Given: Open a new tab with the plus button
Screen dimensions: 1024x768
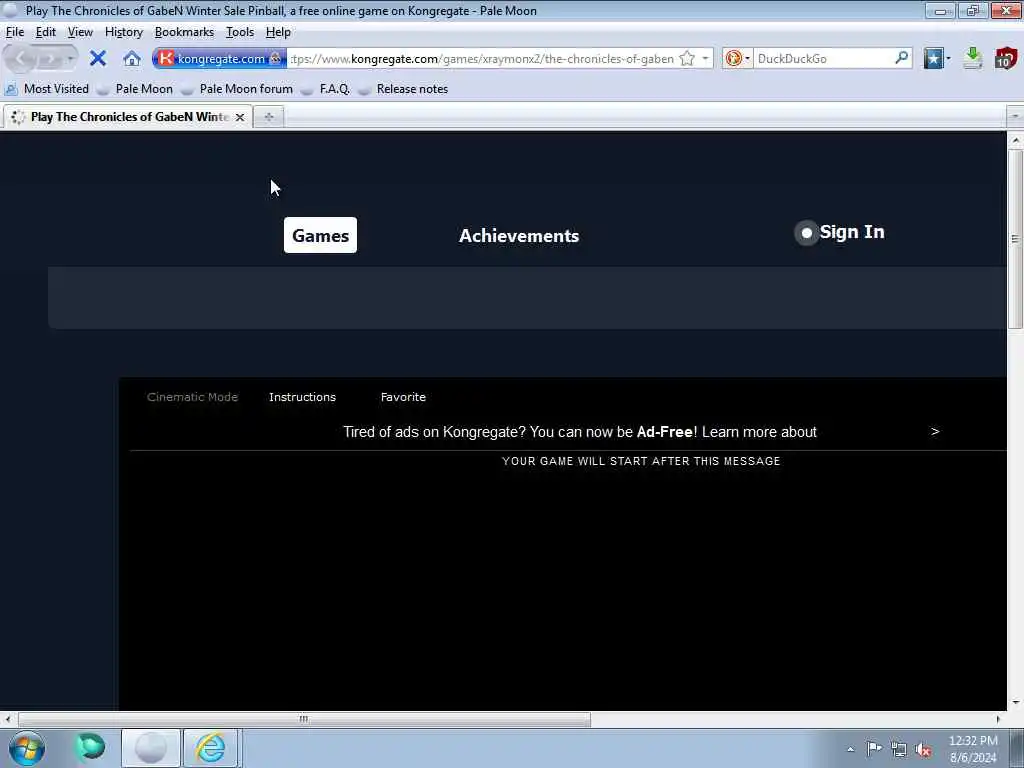Looking at the screenshot, I should (268, 117).
